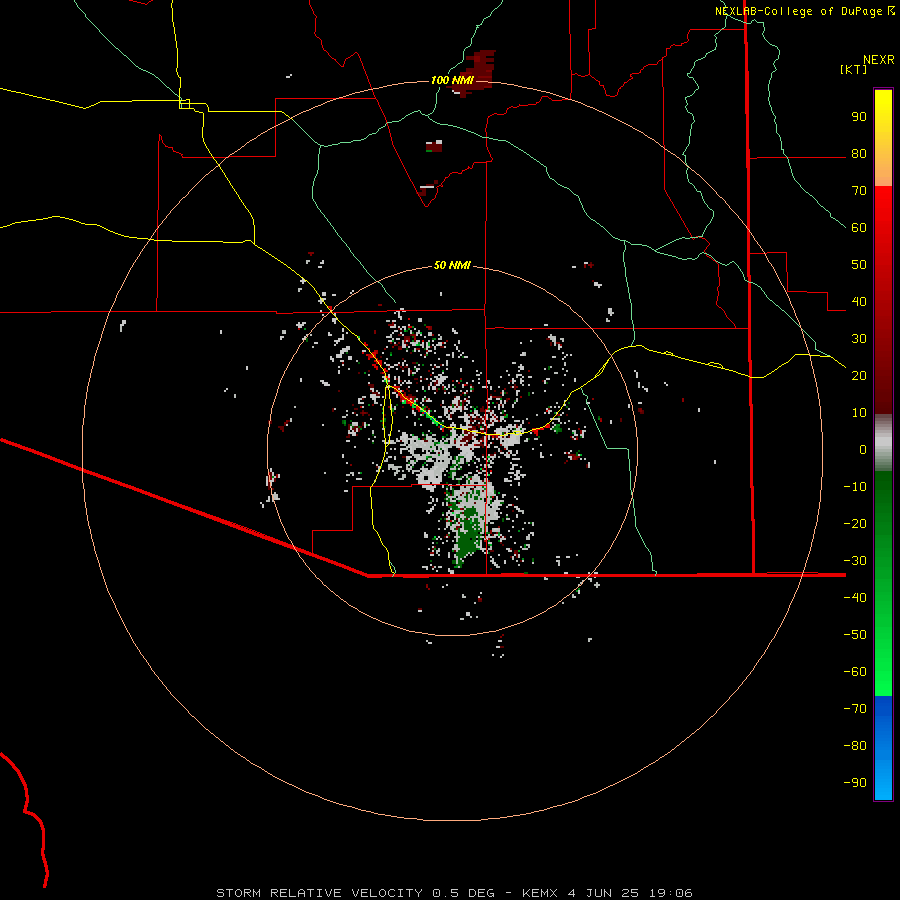Click the 70 value on the velocity scale
The height and width of the screenshot is (900, 900).
click(x=859, y=191)
